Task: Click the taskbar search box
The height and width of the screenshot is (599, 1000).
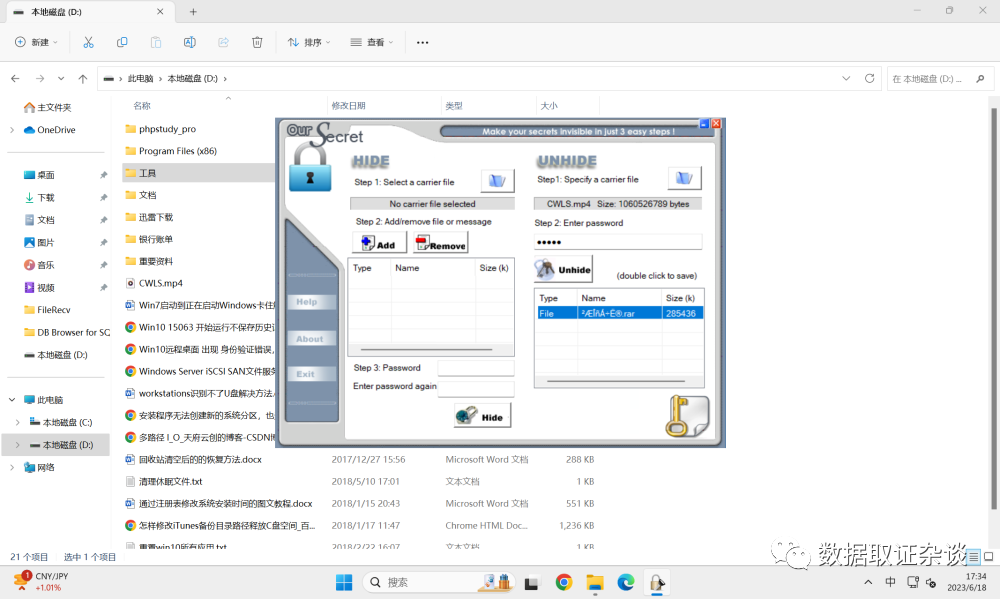Action: tap(439, 582)
